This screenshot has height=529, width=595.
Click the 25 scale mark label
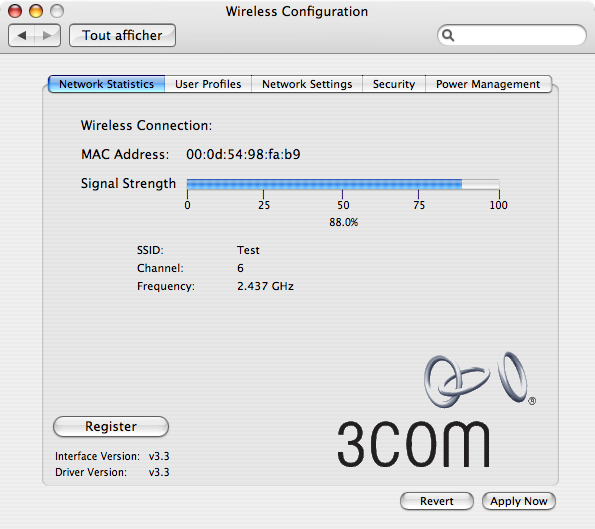click(264, 205)
